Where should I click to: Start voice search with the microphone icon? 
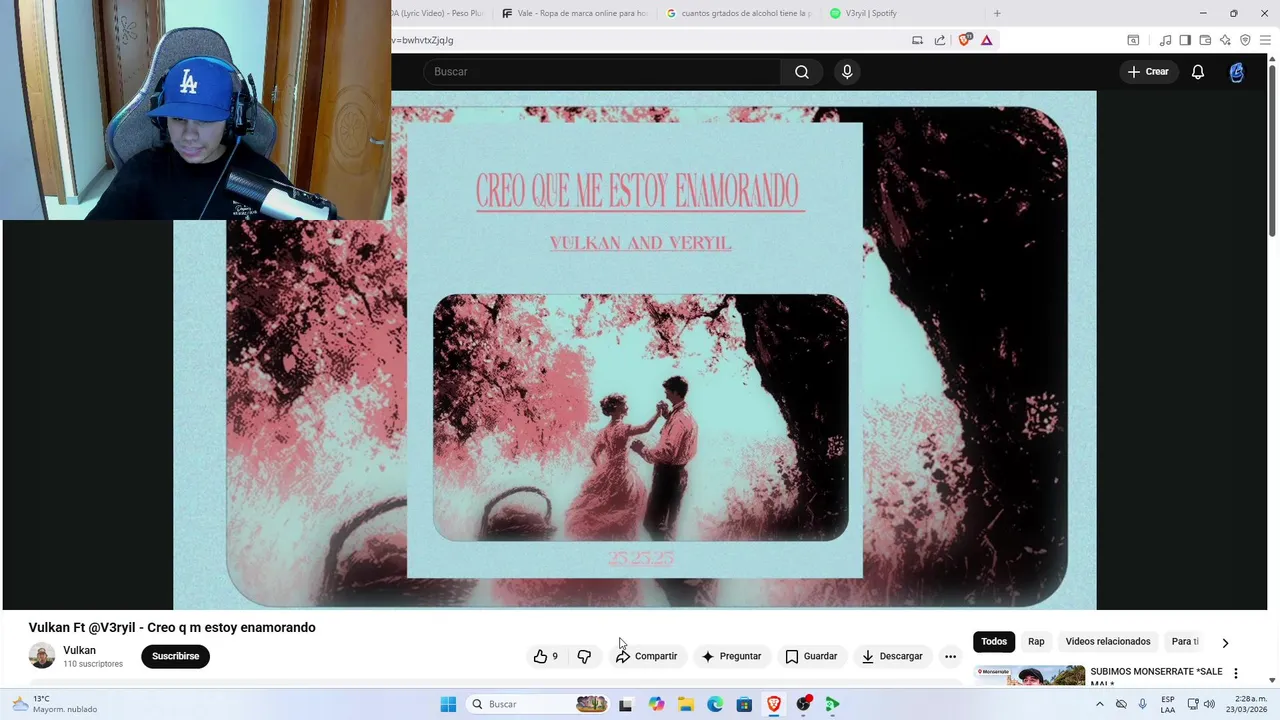847,72
